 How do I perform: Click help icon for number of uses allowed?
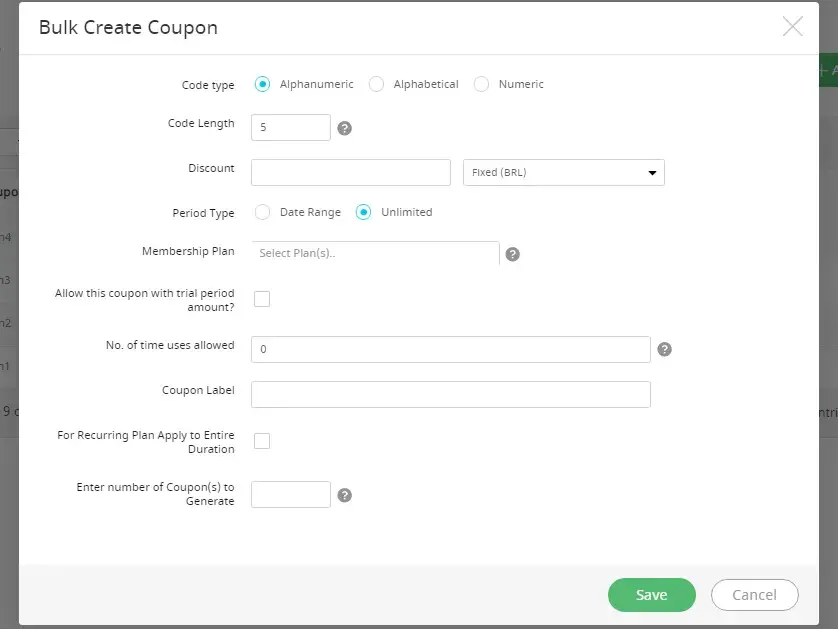(x=664, y=350)
